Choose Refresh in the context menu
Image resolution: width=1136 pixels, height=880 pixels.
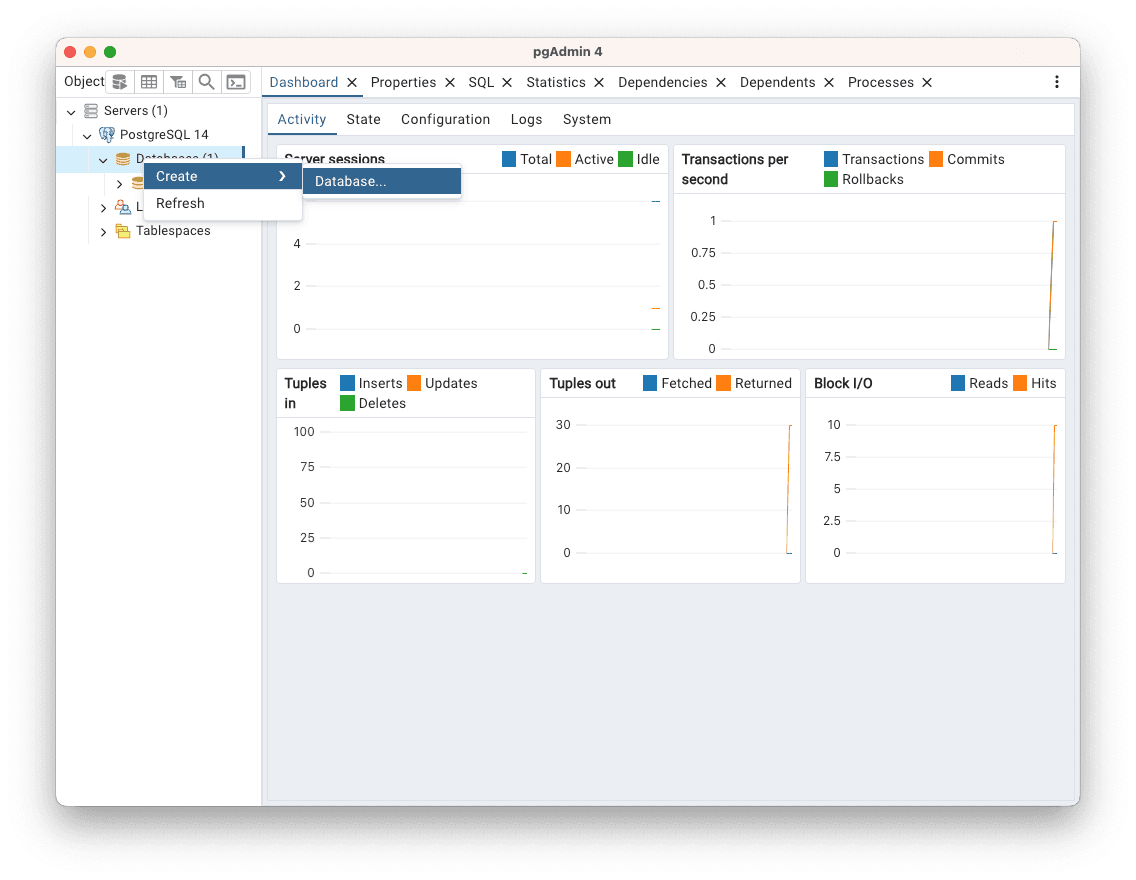(222, 204)
